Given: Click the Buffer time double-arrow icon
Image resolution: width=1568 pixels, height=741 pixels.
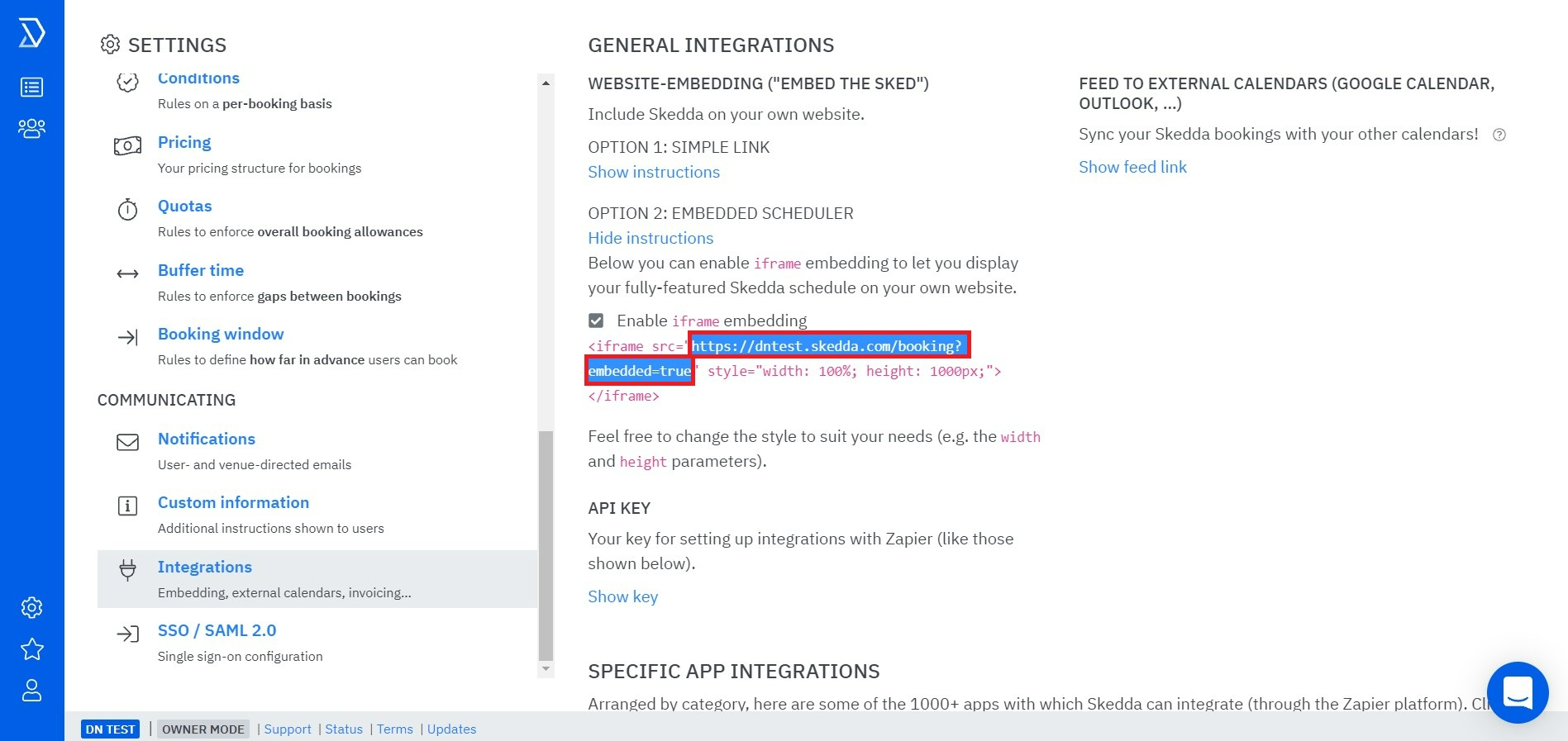Looking at the screenshot, I should [127, 274].
